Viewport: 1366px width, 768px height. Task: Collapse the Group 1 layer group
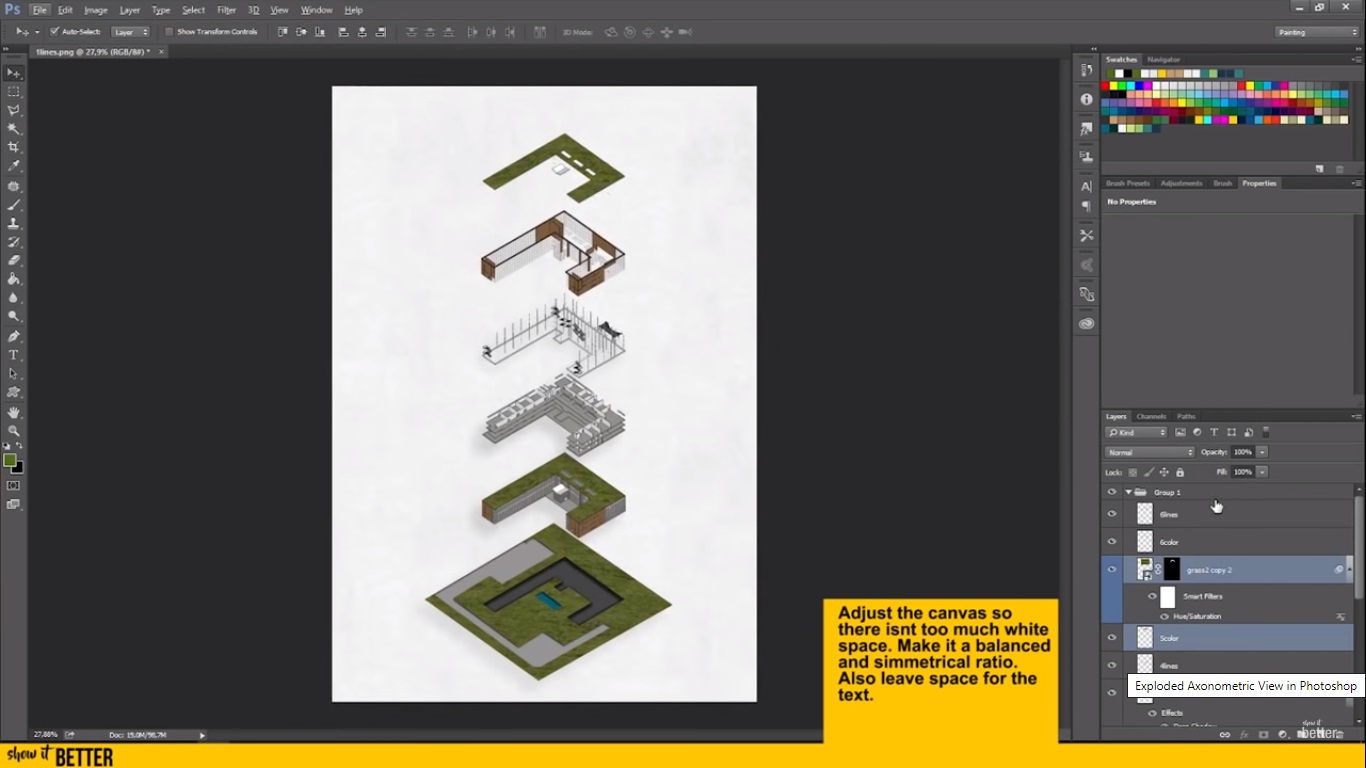coord(1128,492)
